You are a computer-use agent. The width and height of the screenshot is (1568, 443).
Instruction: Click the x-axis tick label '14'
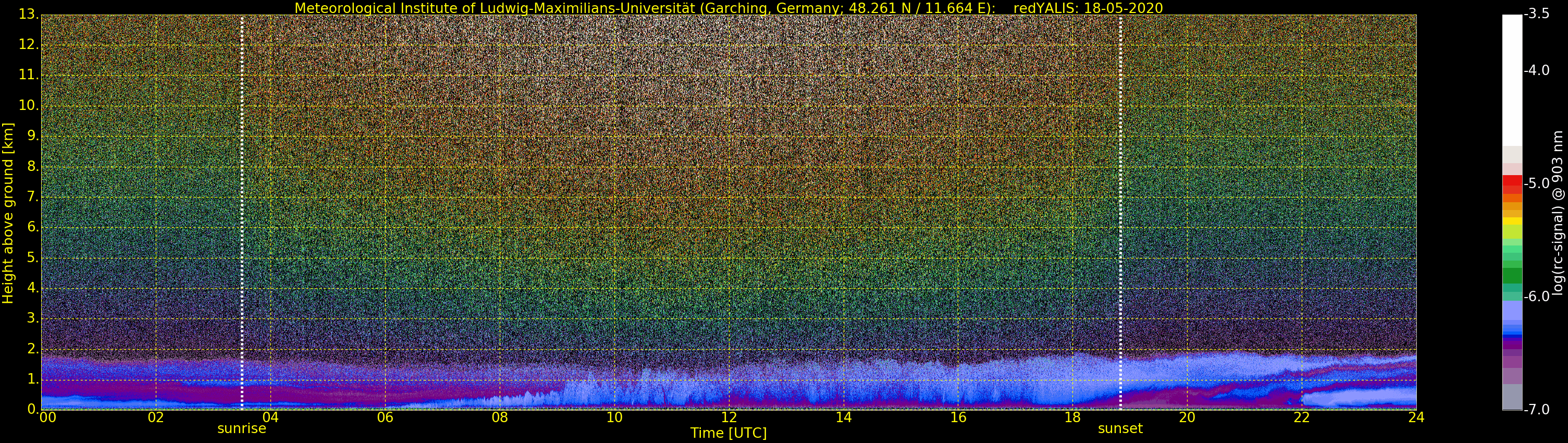click(x=843, y=417)
